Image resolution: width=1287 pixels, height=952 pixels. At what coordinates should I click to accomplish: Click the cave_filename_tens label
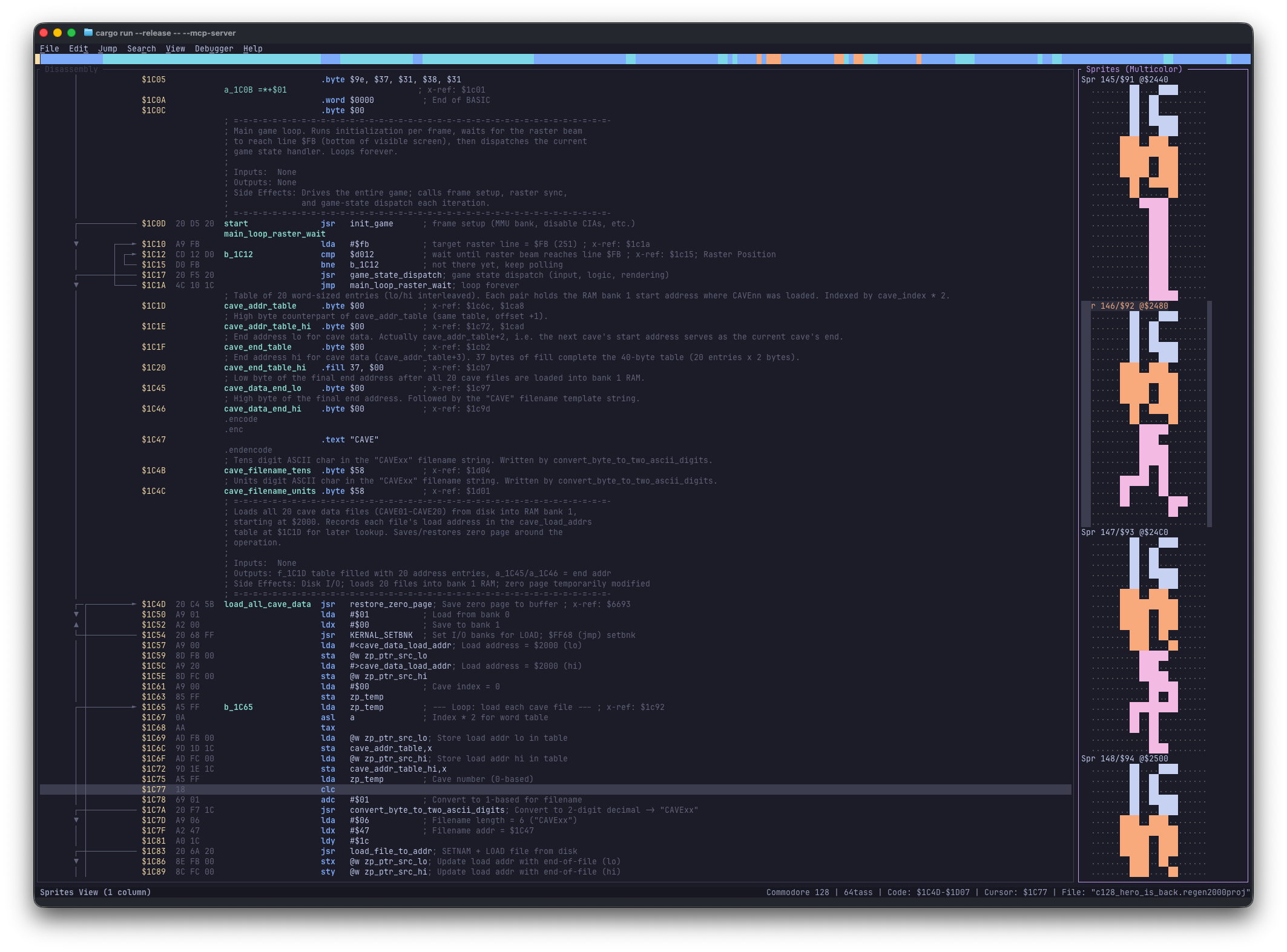[x=267, y=470]
